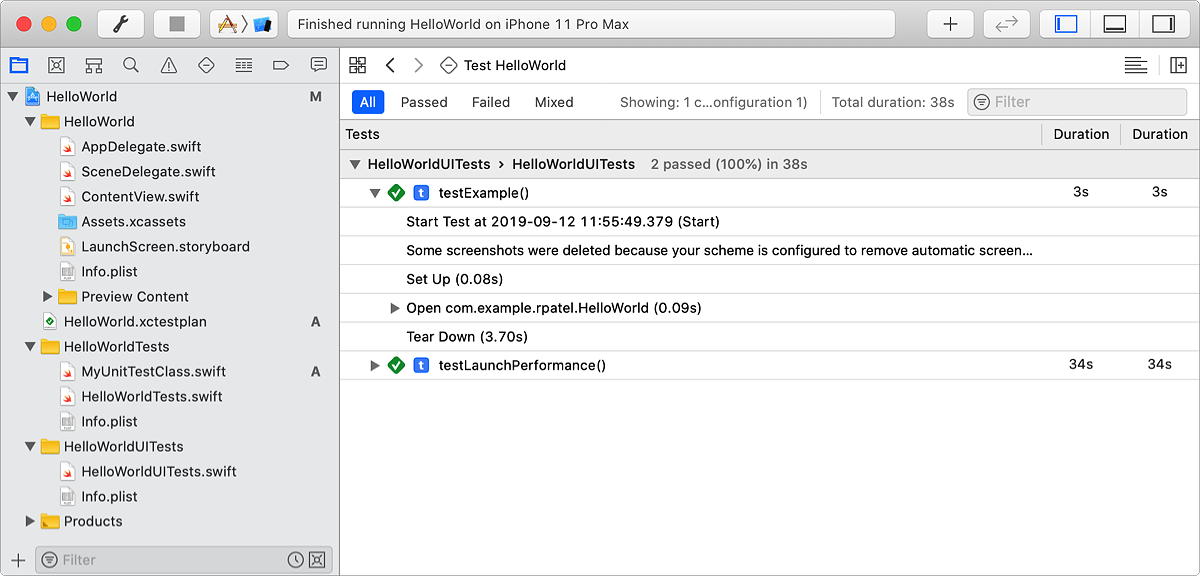Screen dimensions: 1200x576
Task: Open code review arrows button
Action: (1006, 24)
